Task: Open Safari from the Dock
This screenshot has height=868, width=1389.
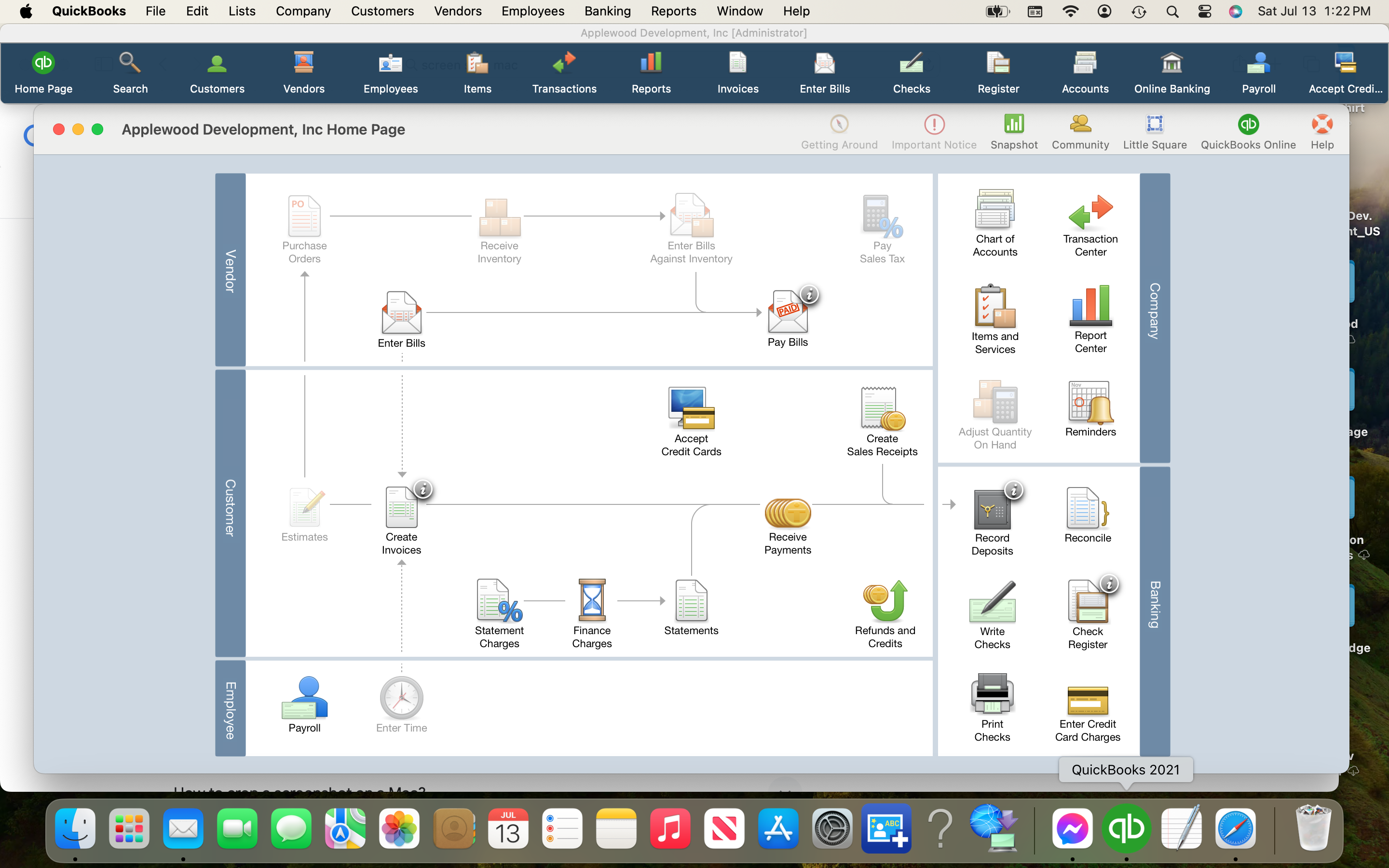Action: [x=1235, y=828]
